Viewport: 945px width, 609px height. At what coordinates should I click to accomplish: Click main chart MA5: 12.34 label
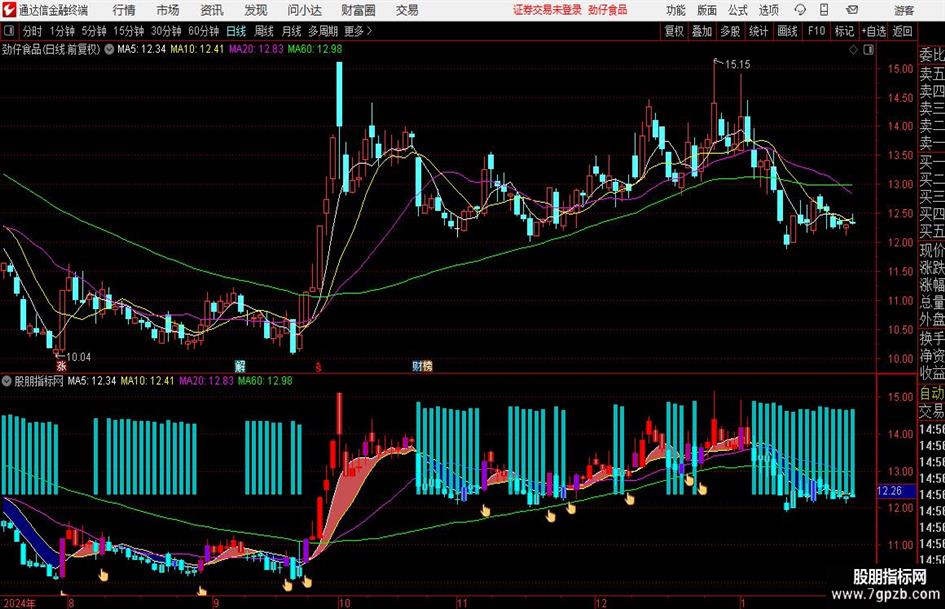(142, 49)
